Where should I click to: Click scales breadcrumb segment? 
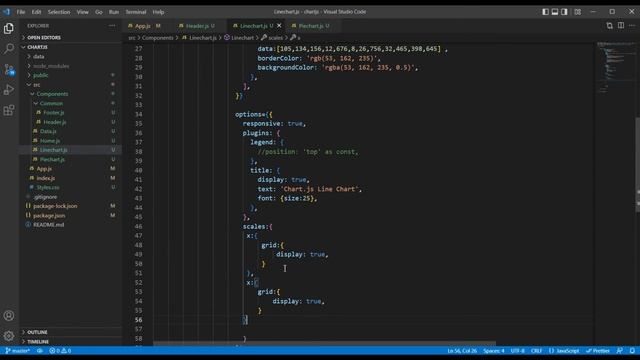point(272,38)
